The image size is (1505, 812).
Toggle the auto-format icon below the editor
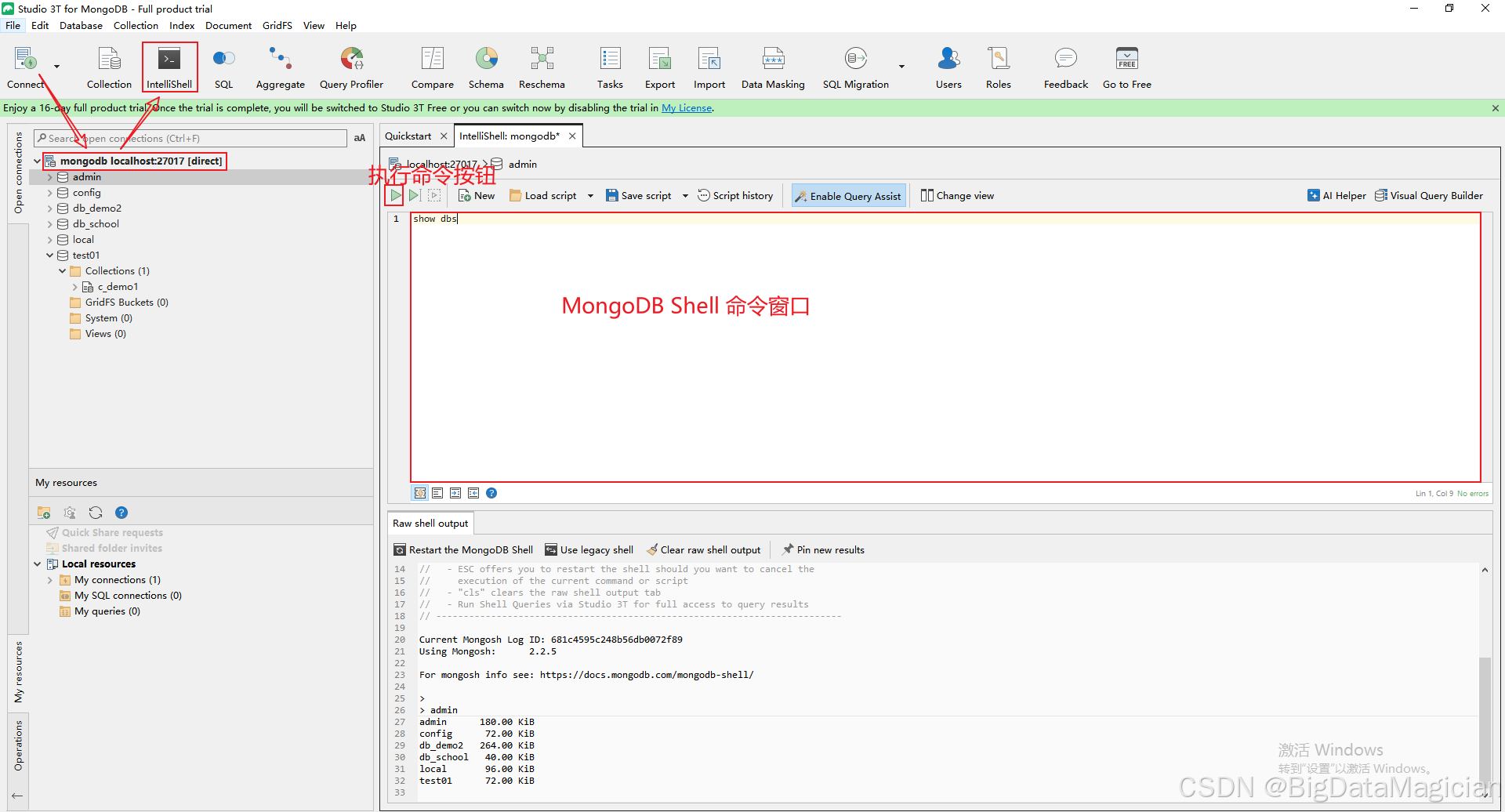coord(420,493)
